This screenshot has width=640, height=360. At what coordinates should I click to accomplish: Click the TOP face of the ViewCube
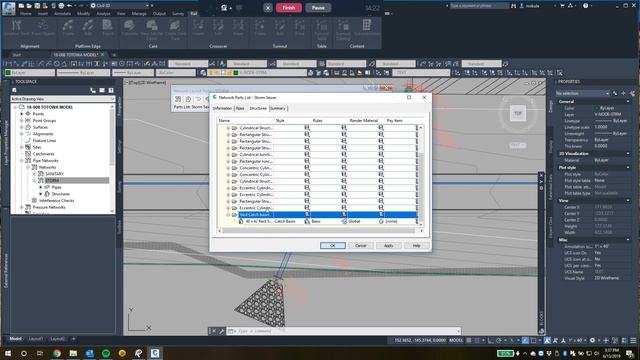(x=518, y=113)
